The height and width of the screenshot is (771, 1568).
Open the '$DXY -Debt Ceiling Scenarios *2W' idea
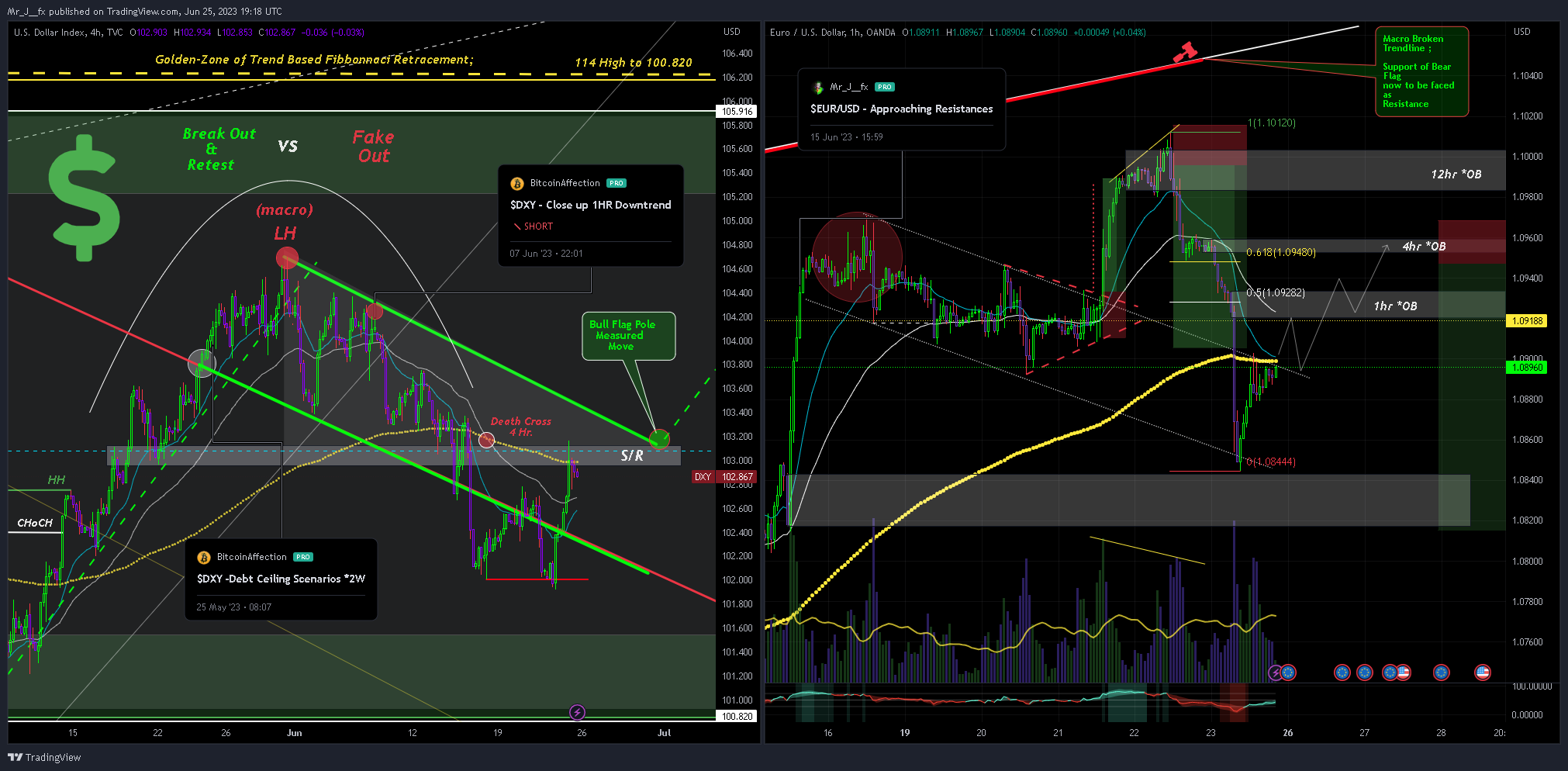281,579
